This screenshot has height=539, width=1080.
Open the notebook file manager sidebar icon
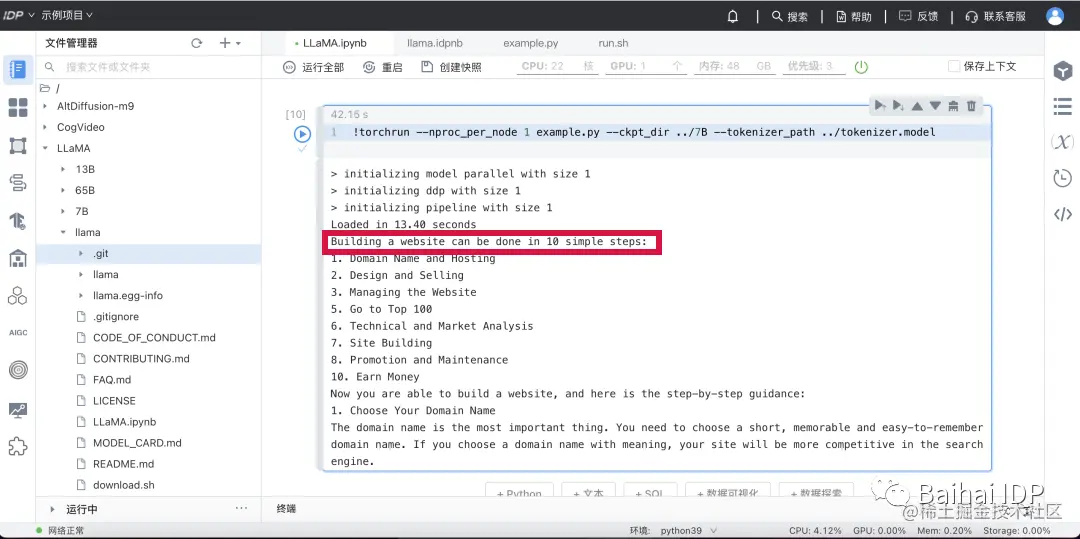18,69
